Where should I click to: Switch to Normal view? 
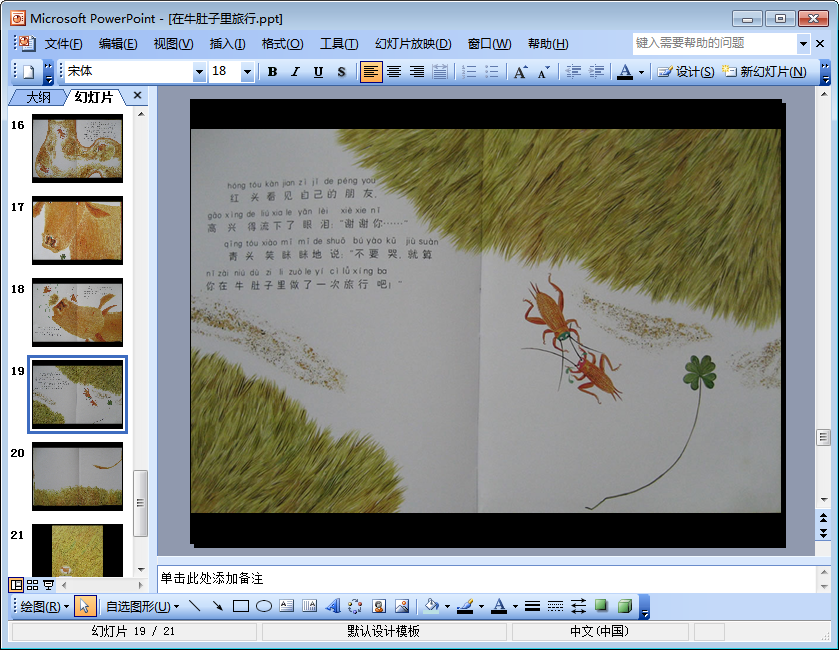coord(17,585)
